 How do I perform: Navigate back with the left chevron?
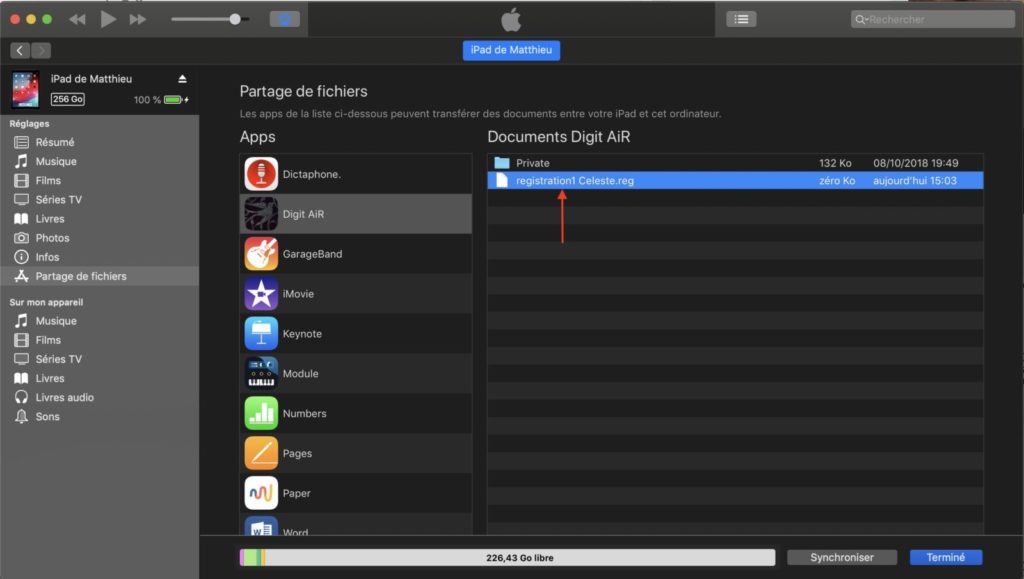[20, 51]
